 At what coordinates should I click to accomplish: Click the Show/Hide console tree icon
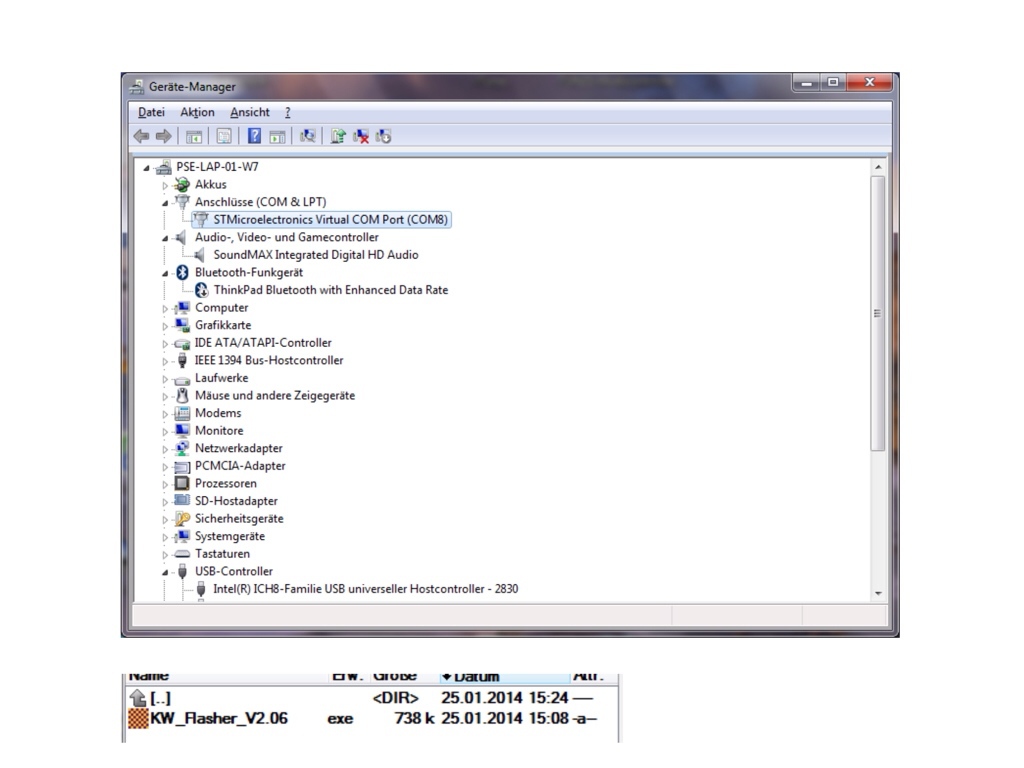tap(194, 136)
